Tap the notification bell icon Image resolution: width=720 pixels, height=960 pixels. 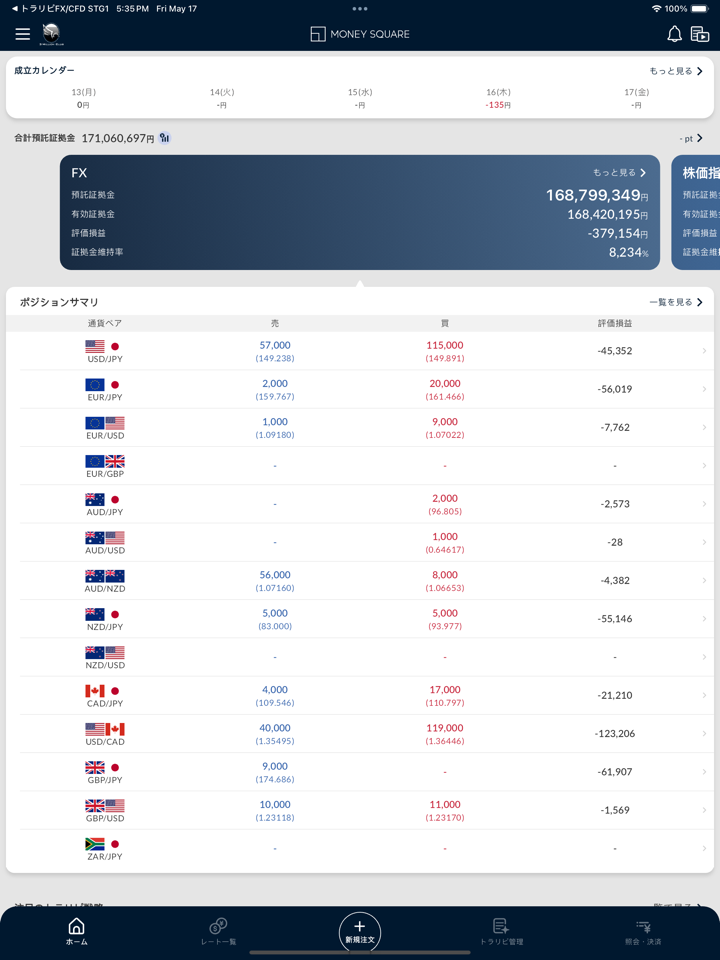(674, 34)
